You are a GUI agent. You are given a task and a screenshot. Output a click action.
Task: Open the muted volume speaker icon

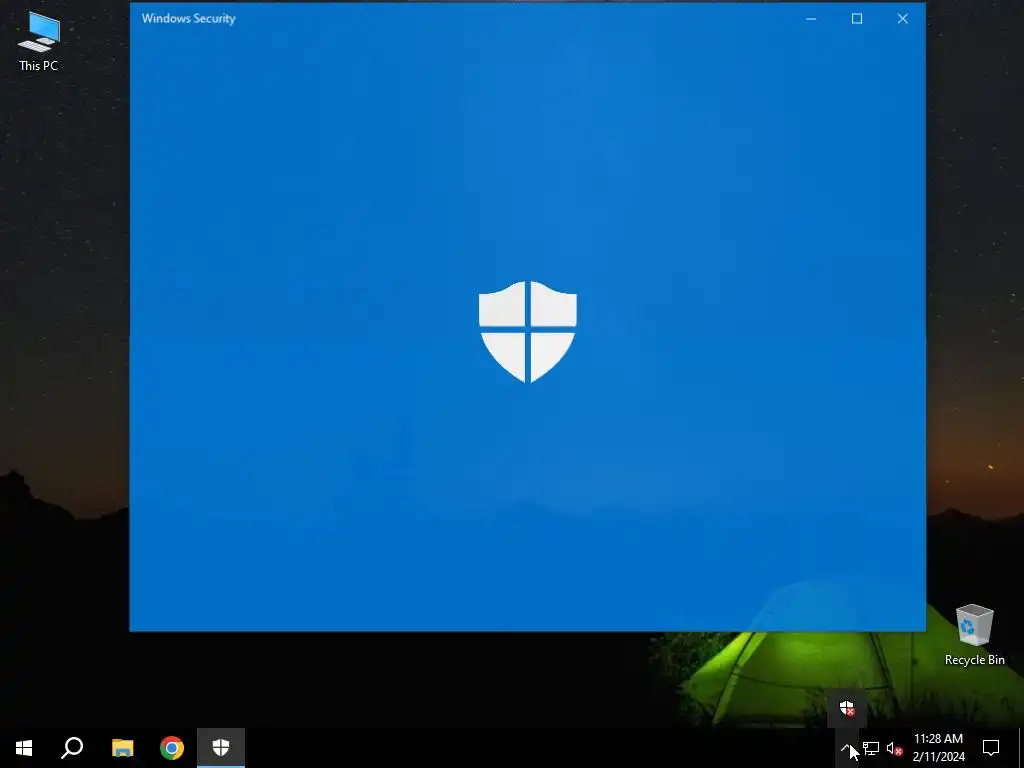click(x=894, y=748)
